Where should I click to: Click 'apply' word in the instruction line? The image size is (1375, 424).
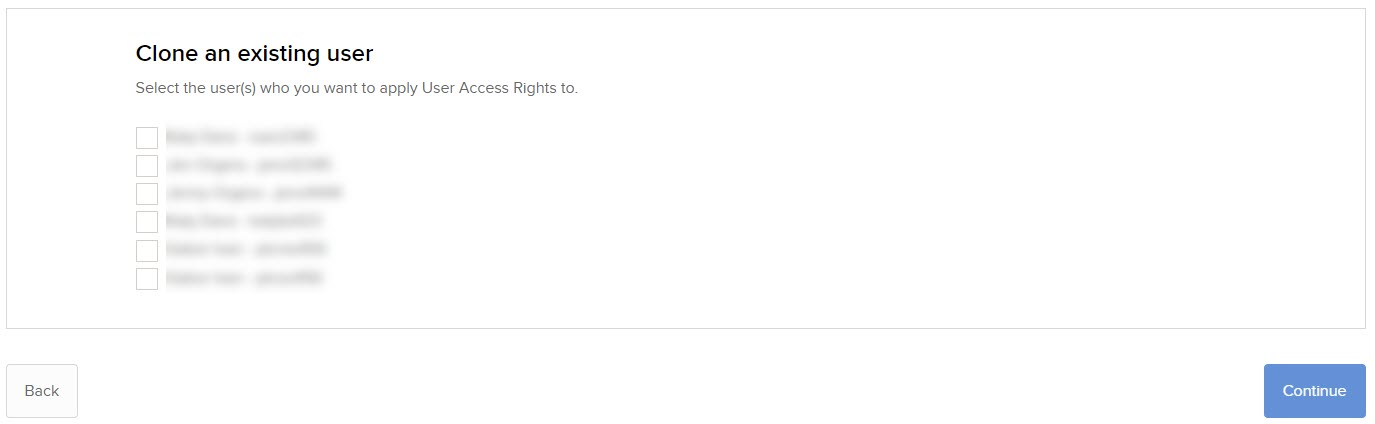(x=398, y=88)
